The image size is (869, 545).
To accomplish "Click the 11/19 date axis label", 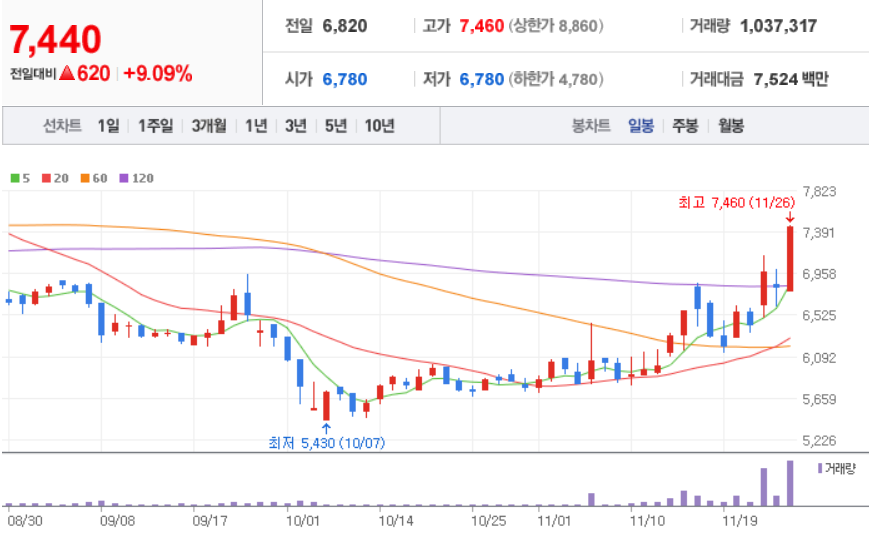I will pos(740,521).
